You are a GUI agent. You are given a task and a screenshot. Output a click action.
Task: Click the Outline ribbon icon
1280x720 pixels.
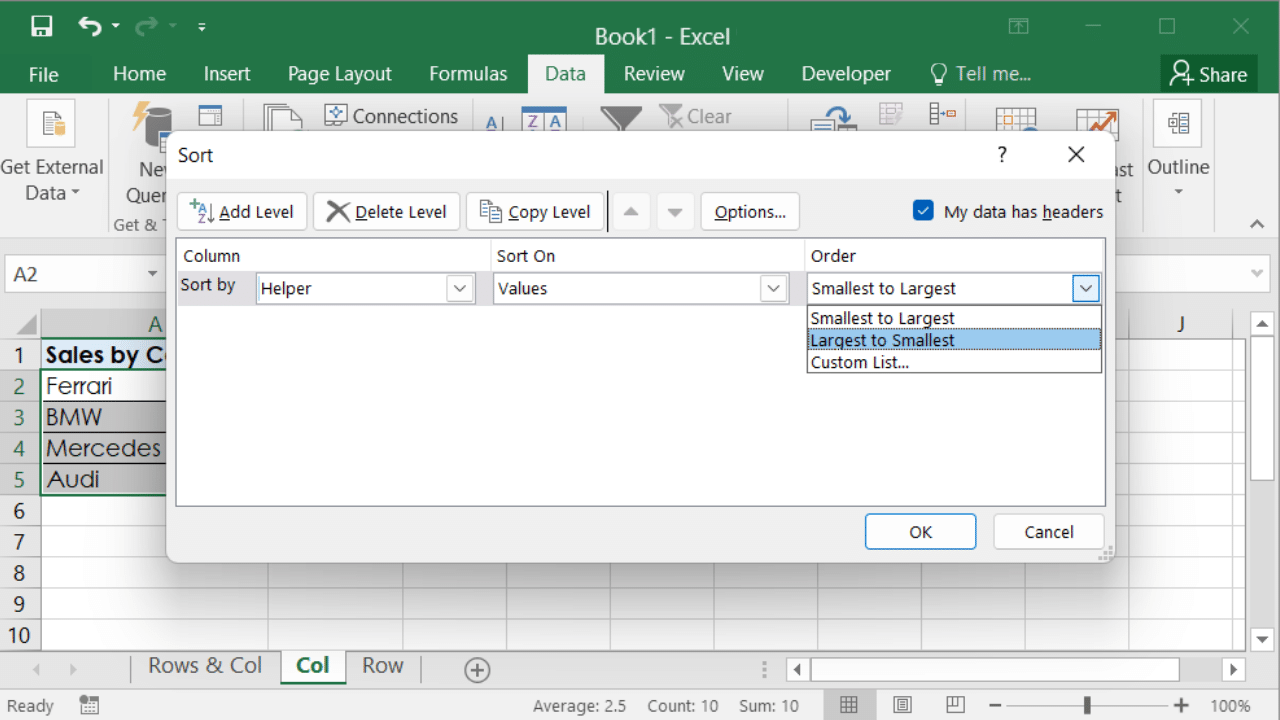point(1178,124)
